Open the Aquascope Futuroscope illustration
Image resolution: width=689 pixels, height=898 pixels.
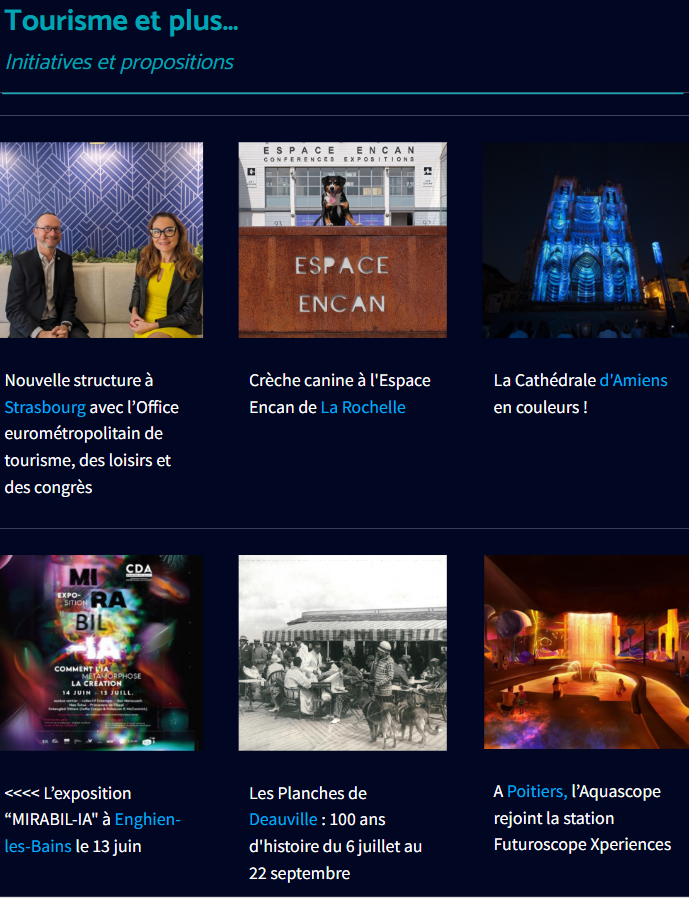586,652
